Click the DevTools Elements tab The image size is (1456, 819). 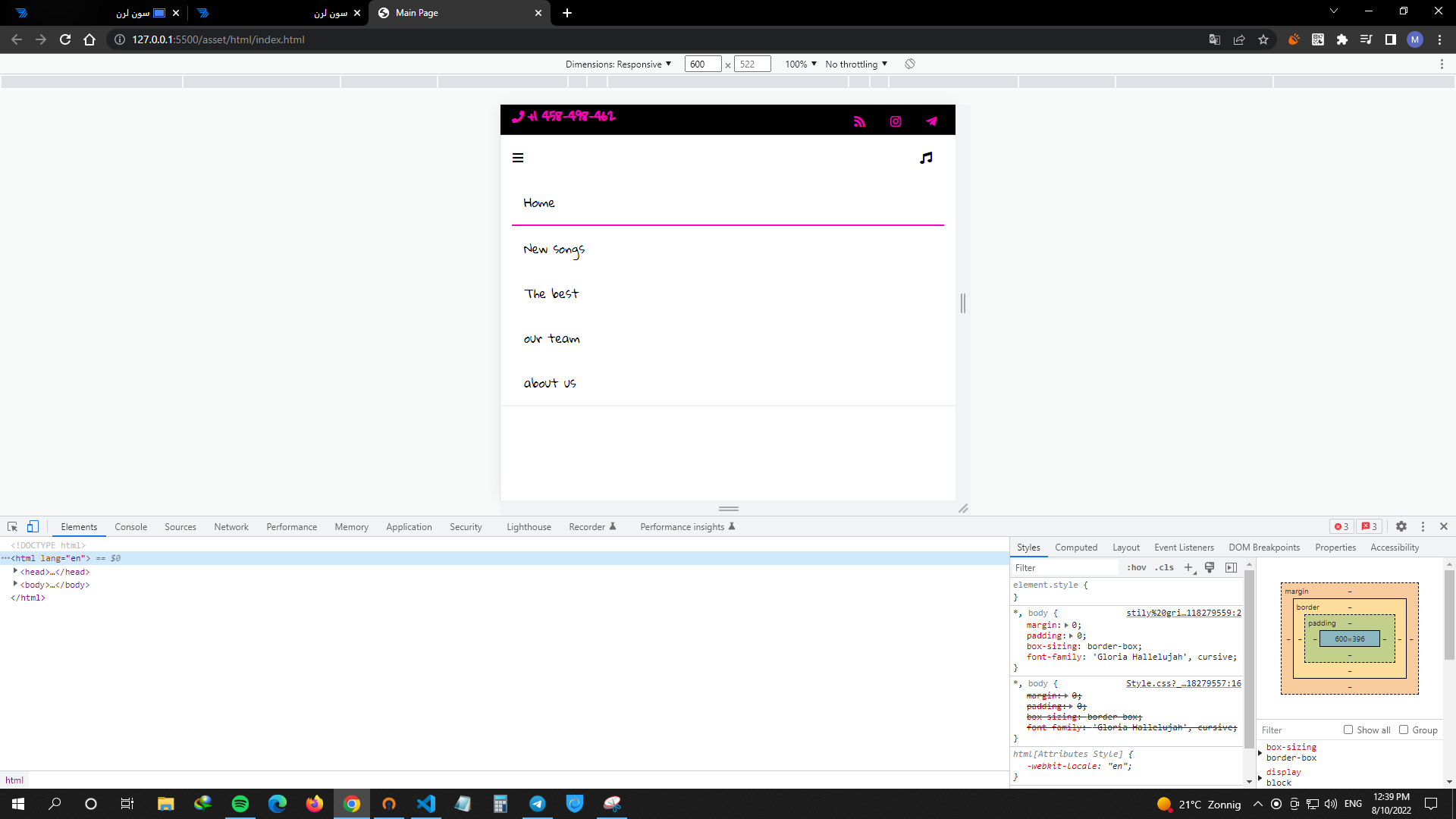[78, 526]
